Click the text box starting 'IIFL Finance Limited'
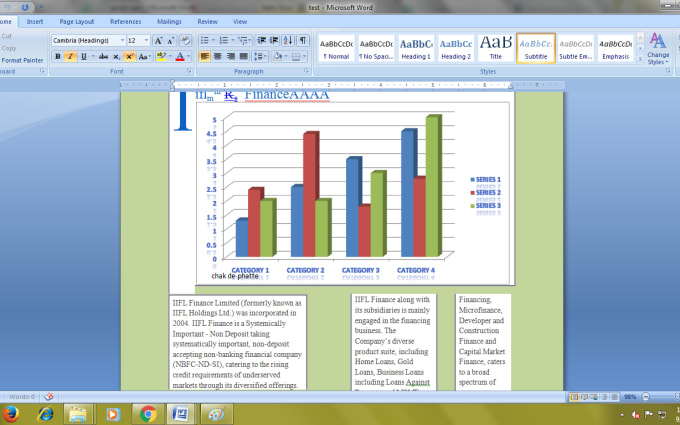 pos(238,343)
